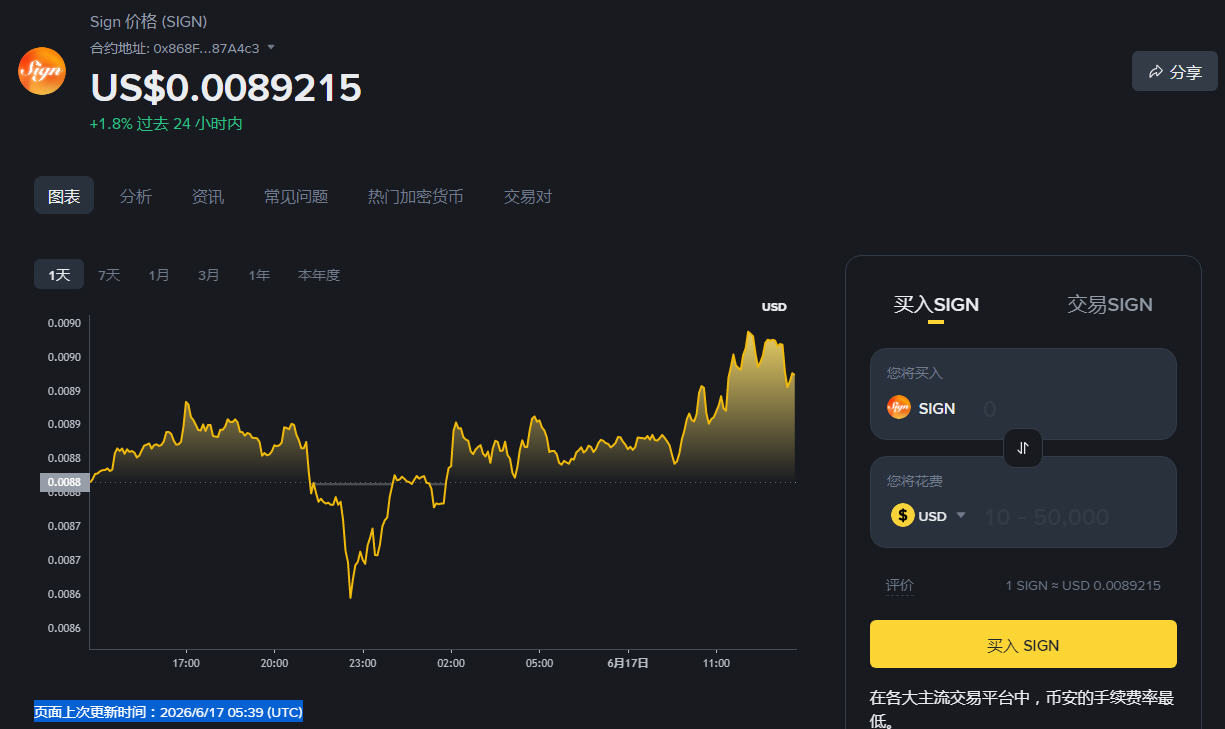Viewport: 1225px width, 729px height.
Task: Select the 1天 chart range
Action: 59,274
